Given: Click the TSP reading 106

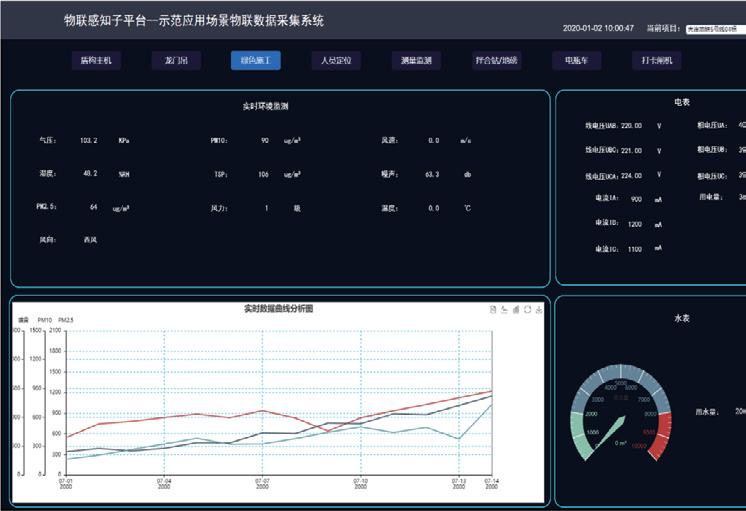Looking at the screenshot, I should (264, 175).
